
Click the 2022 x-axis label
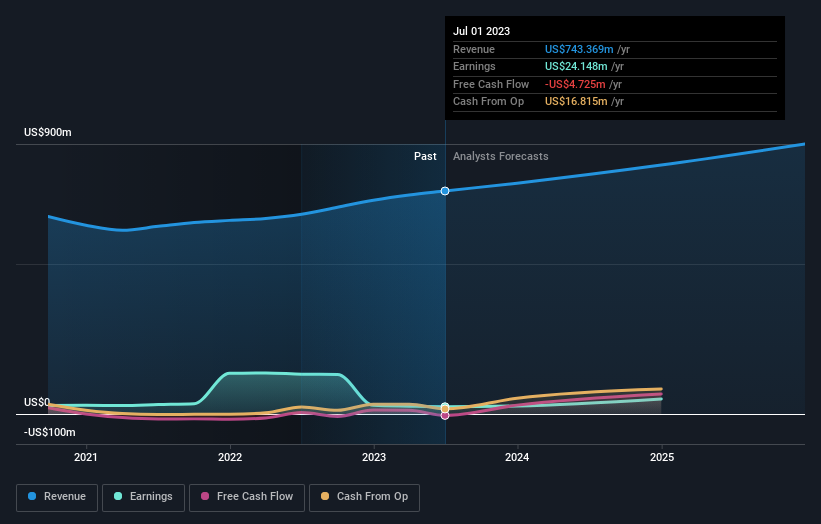[230, 458]
